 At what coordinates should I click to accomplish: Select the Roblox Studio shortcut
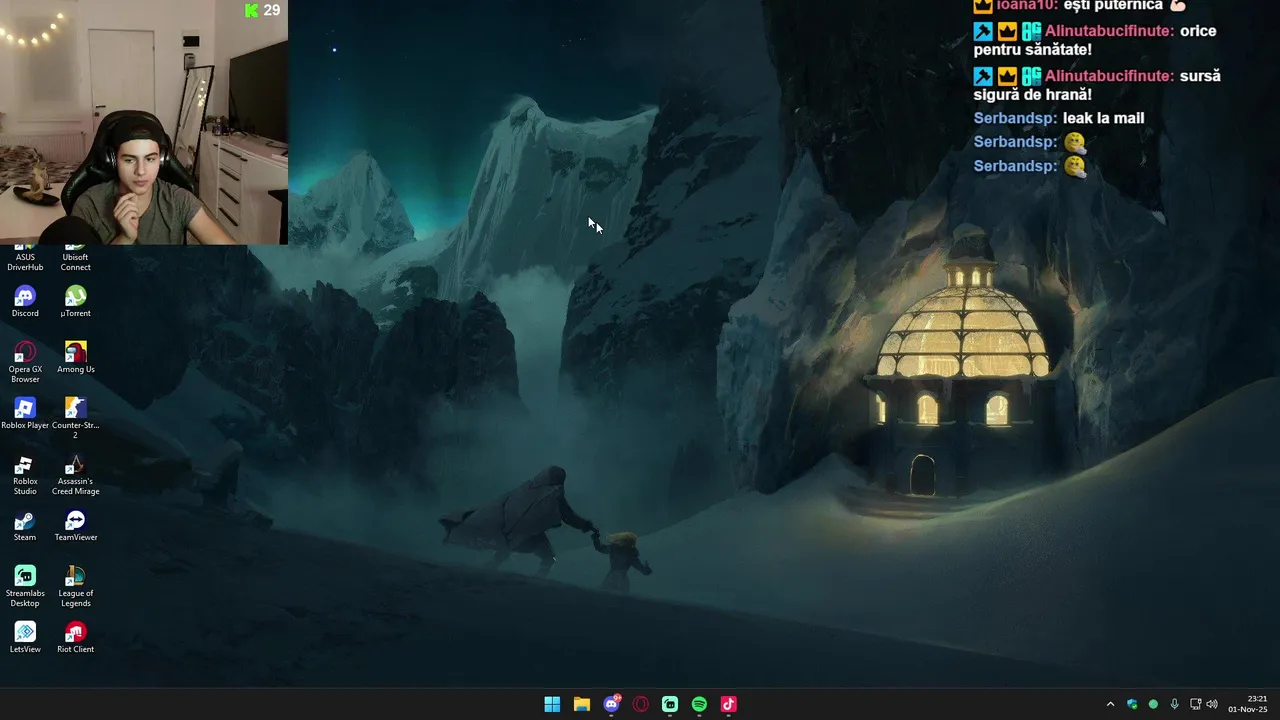pyautogui.click(x=25, y=475)
